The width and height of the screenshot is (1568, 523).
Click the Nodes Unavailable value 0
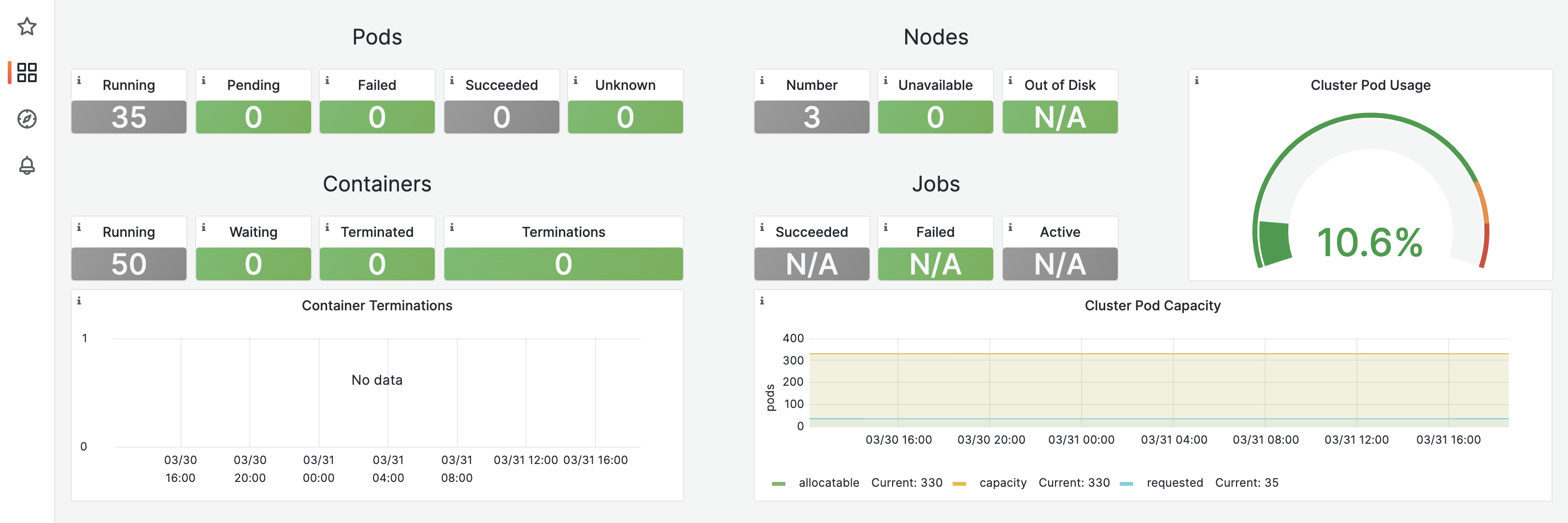pos(936,117)
